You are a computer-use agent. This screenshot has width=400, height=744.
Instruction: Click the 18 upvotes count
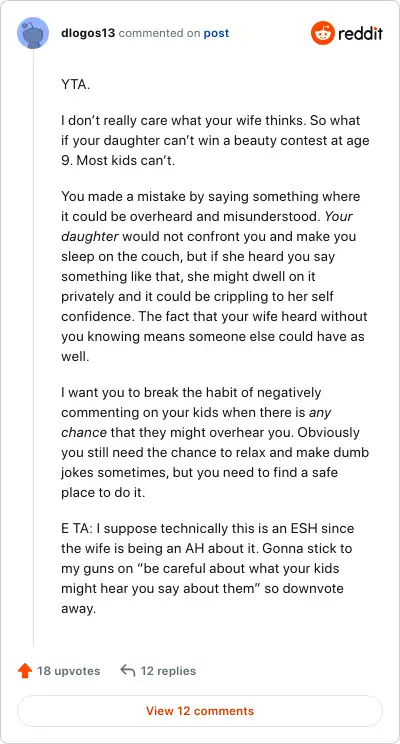coord(69,671)
